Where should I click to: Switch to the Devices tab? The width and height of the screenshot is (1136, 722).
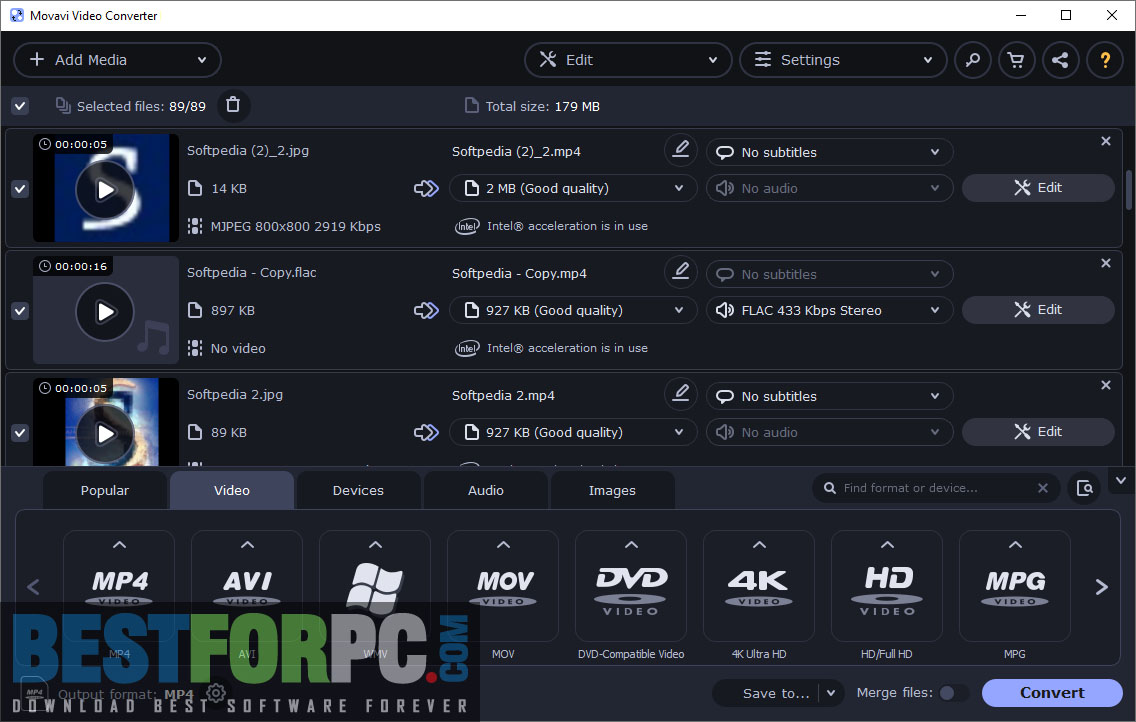coord(358,490)
